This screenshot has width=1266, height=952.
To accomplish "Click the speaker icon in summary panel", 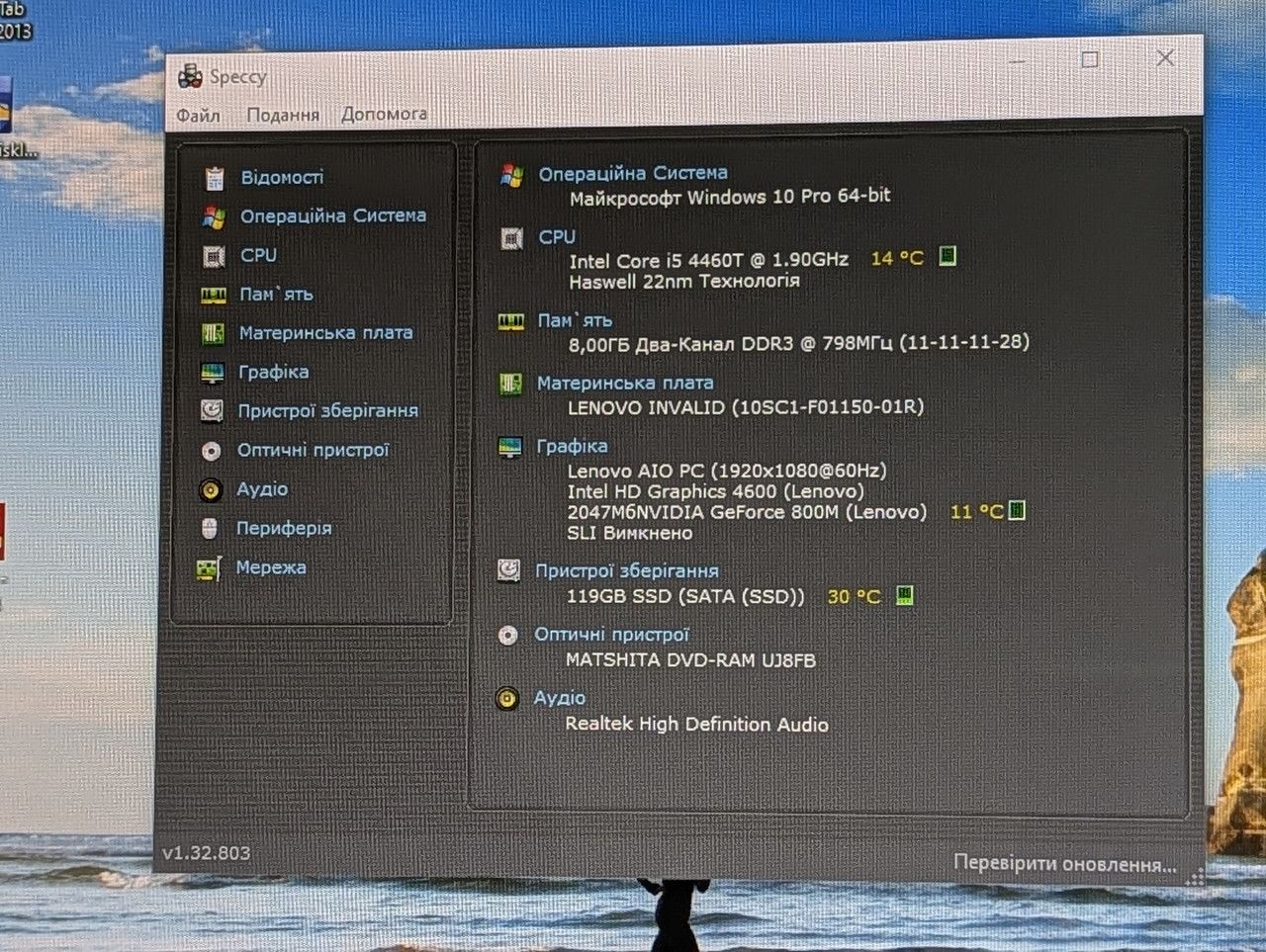I will [506, 699].
